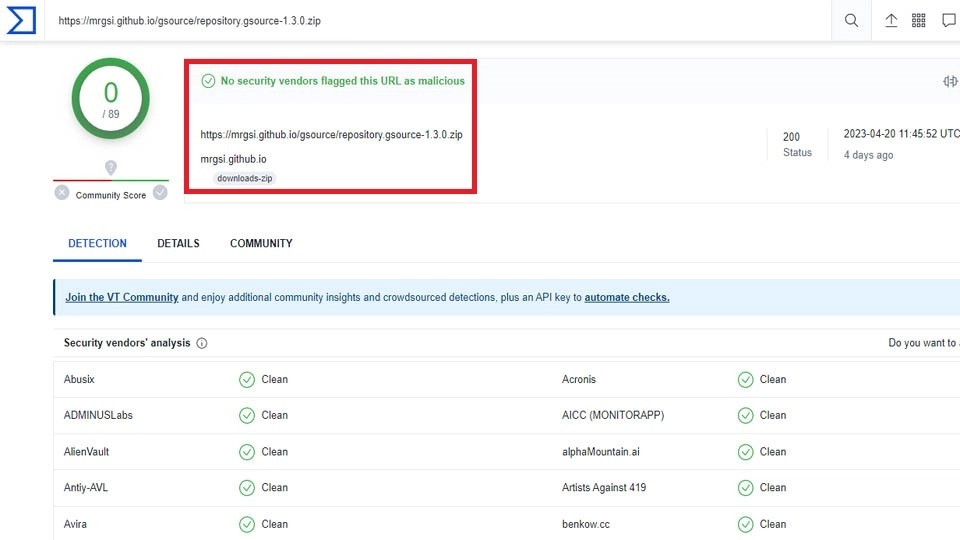
Task: Click the Community Score label
Action: click(x=111, y=195)
